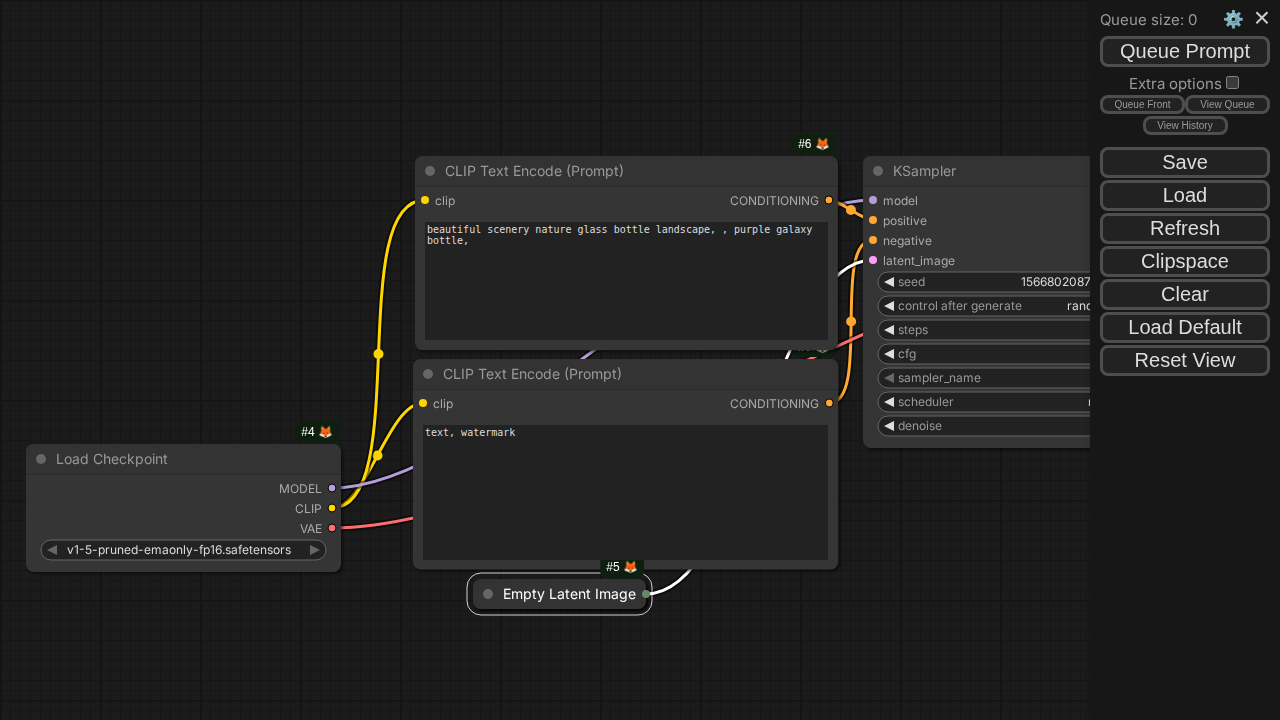This screenshot has width=1280, height=720.
Task: Click the fox badge on node #6
Action: point(823,144)
